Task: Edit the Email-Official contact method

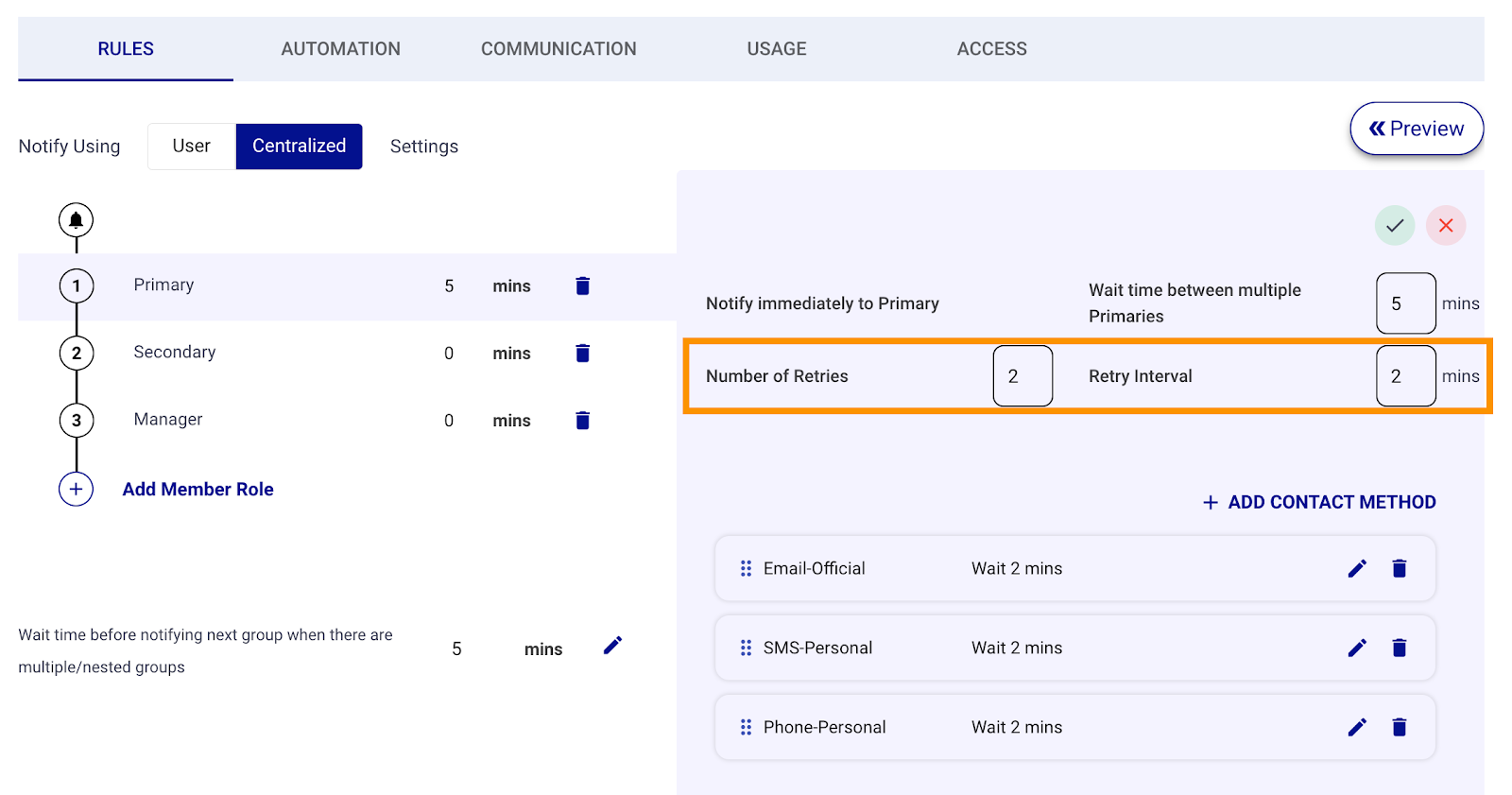Action: (x=1357, y=568)
